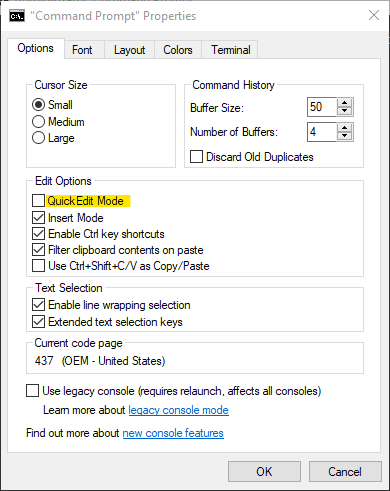The width and height of the screenshot is (390, 491).
Task: Click the OK button
Action: point(264,472)
